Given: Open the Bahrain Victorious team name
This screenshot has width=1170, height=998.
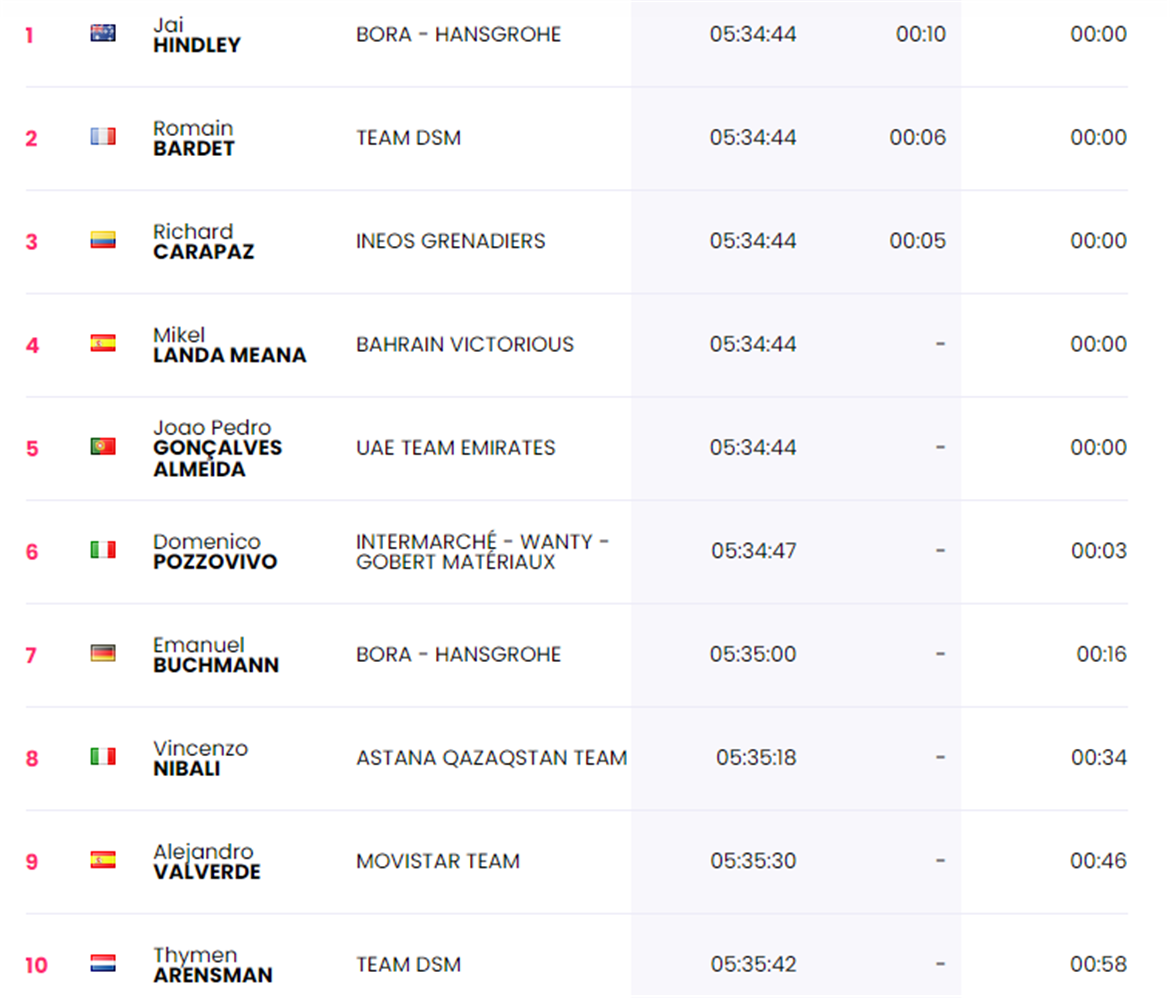Looking at the screenshot, I should (464, 344).
